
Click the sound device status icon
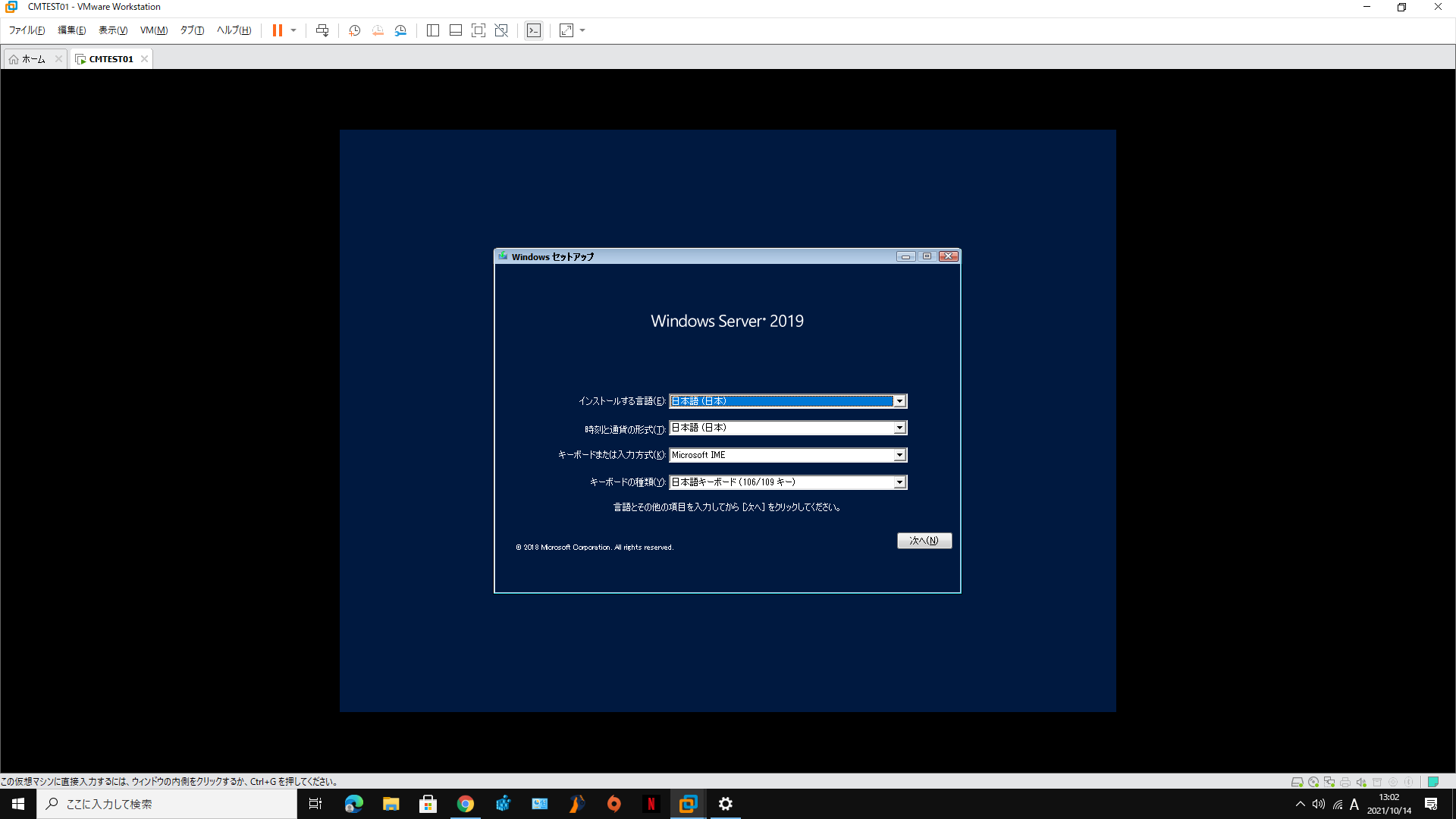coord(1362,782)
